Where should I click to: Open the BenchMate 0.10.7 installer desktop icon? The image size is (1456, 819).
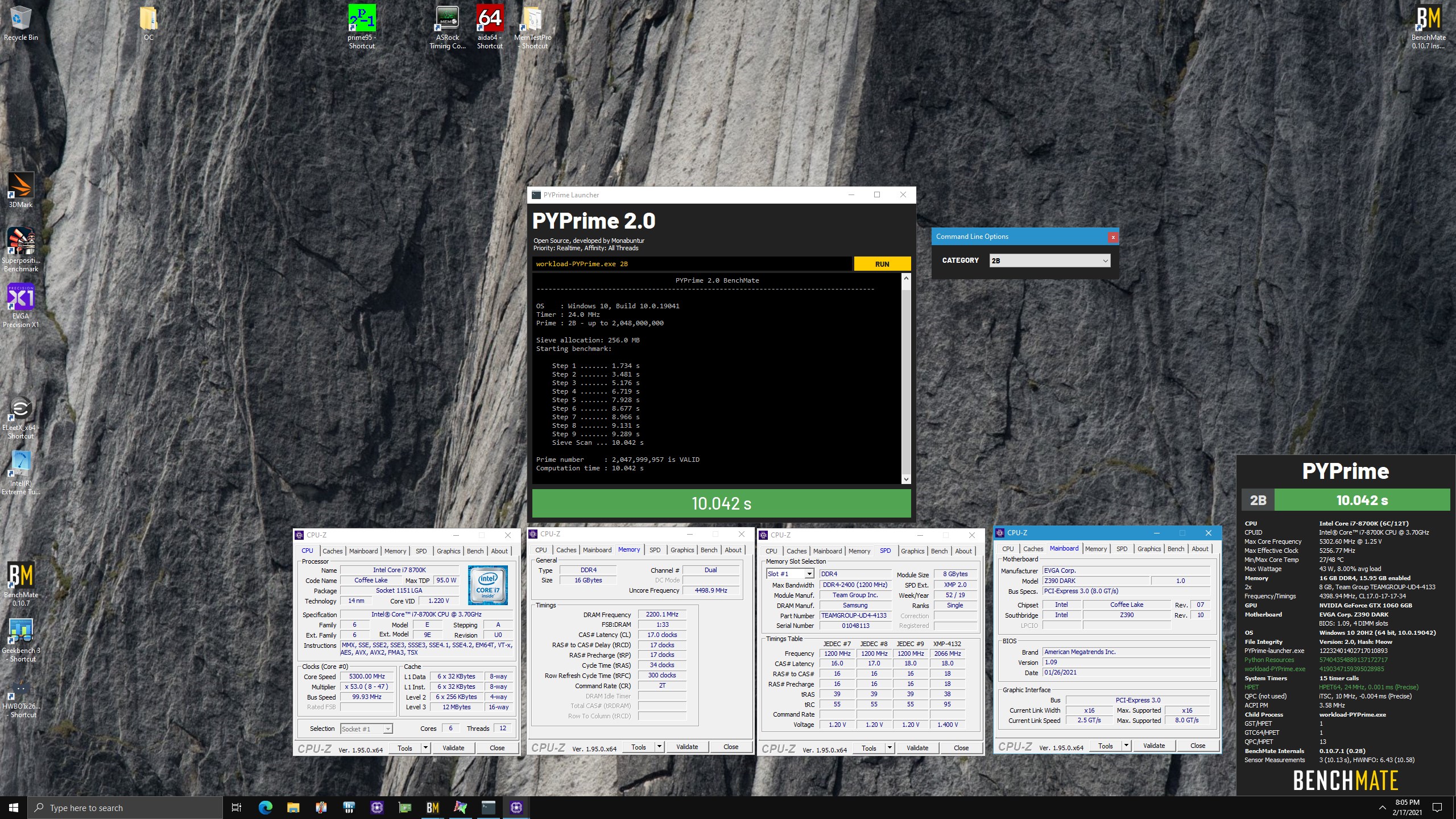pos(1428,27)
